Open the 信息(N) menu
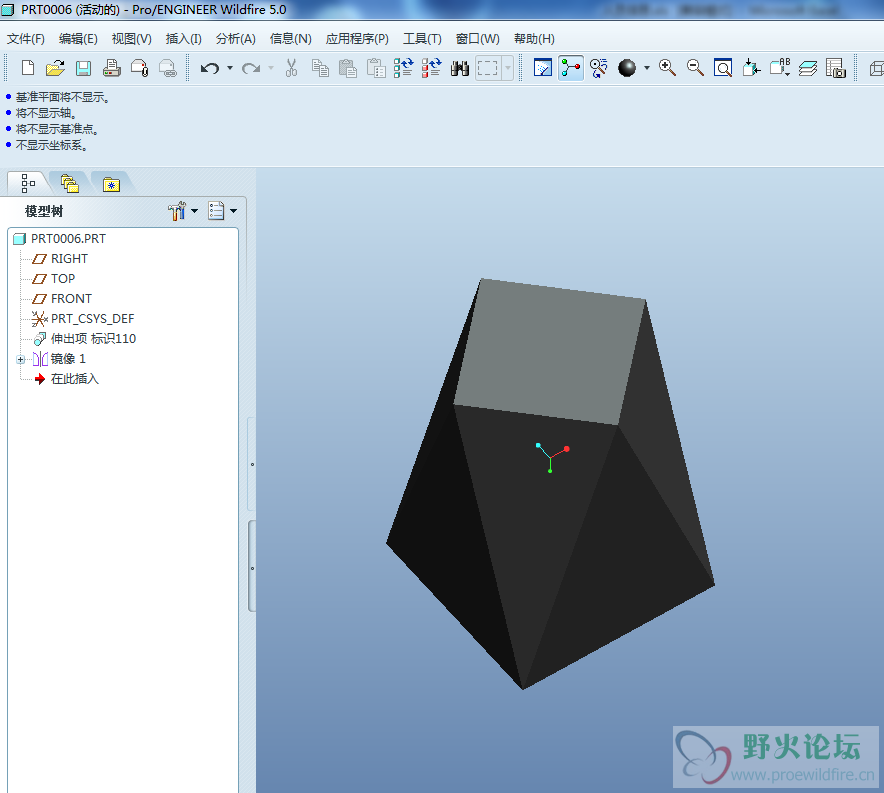Viewport: 884px width, 793px height. [290, 39]
